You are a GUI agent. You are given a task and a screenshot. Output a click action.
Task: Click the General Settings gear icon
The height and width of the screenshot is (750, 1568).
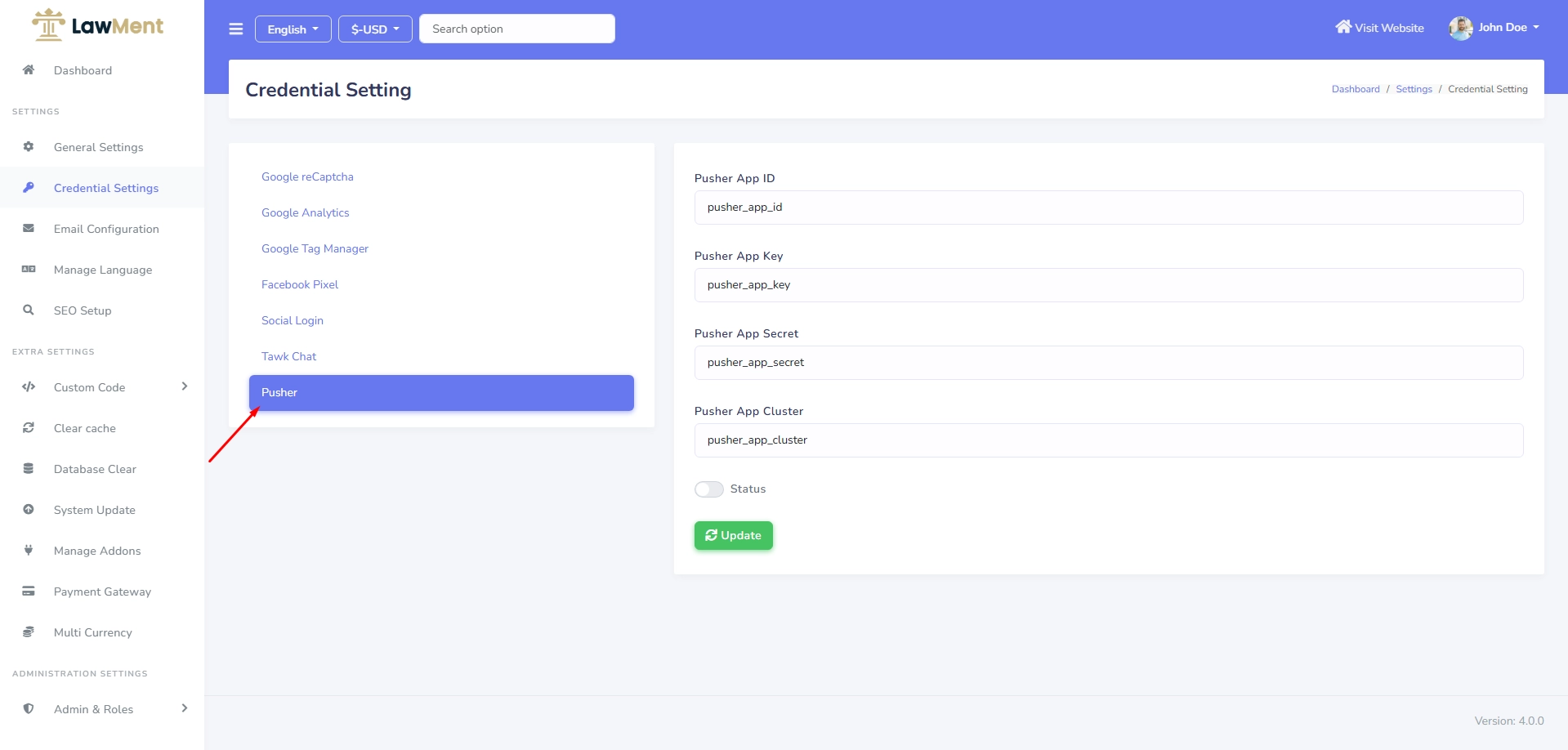click(29, 147)
